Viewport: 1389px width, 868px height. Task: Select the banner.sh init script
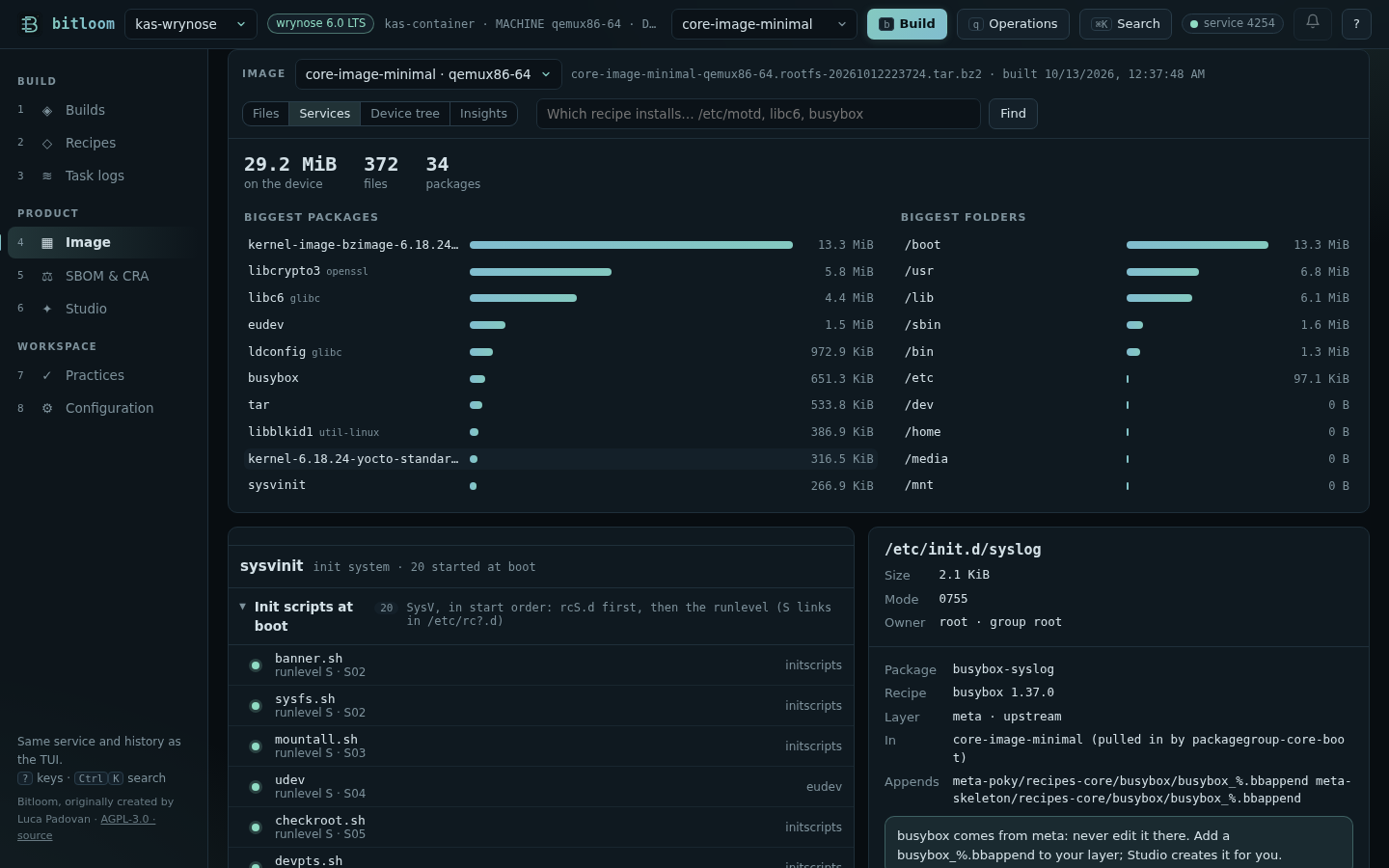tap(541, 665)
